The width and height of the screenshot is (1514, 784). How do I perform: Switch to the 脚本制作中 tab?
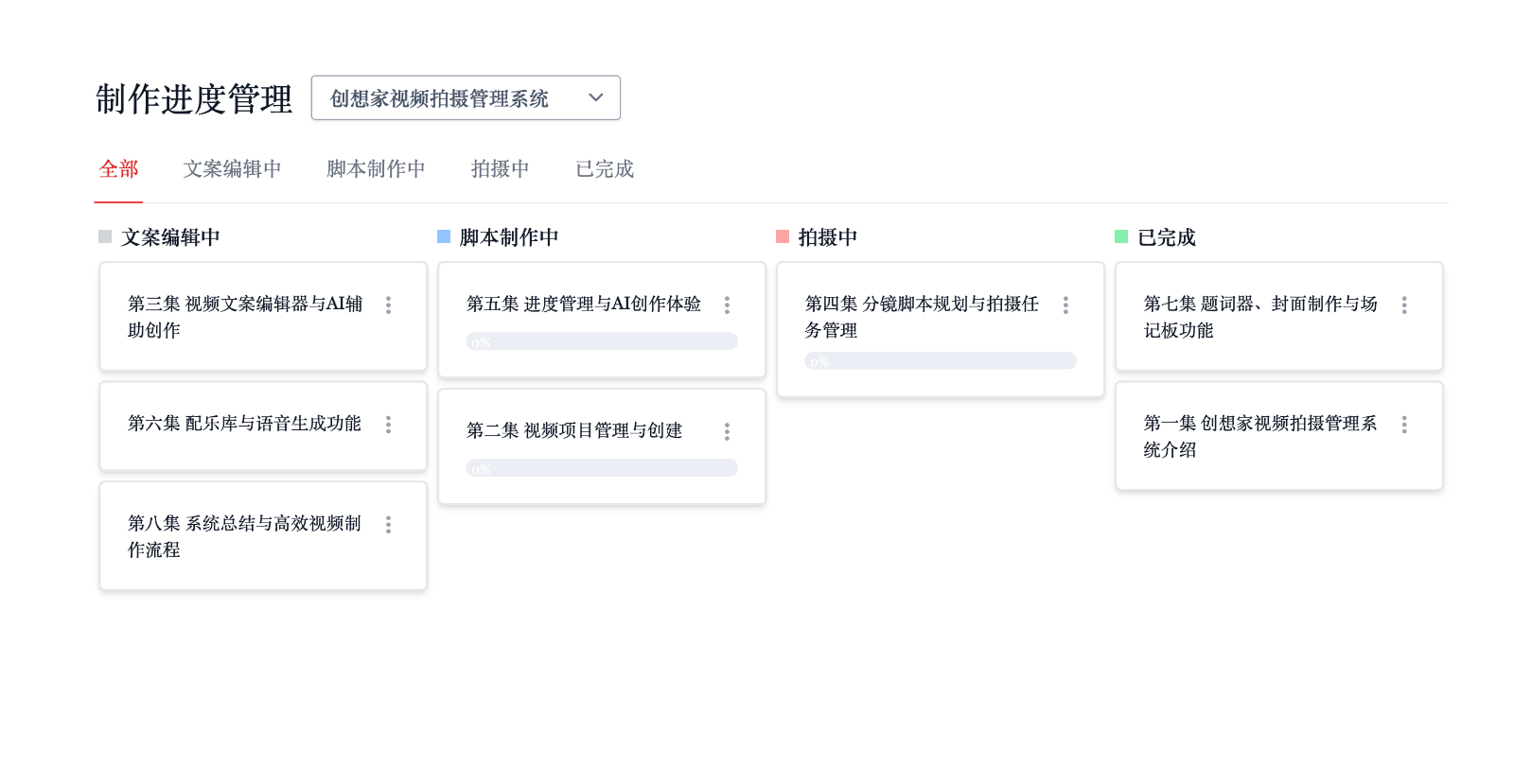point(376,169)
